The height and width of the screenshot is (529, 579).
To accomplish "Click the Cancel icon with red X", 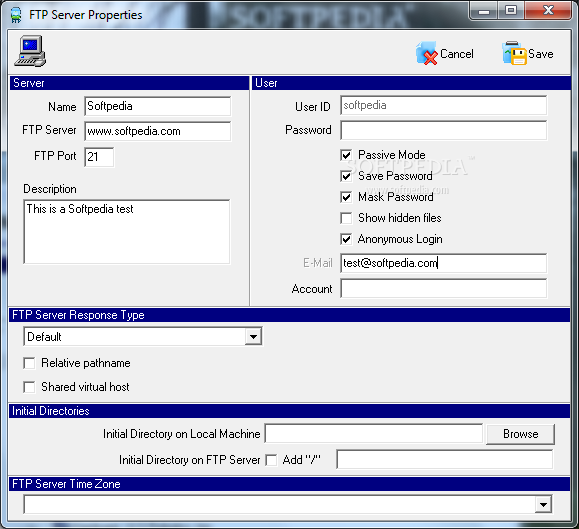I will pyautogui.click(x=426, y=53).
